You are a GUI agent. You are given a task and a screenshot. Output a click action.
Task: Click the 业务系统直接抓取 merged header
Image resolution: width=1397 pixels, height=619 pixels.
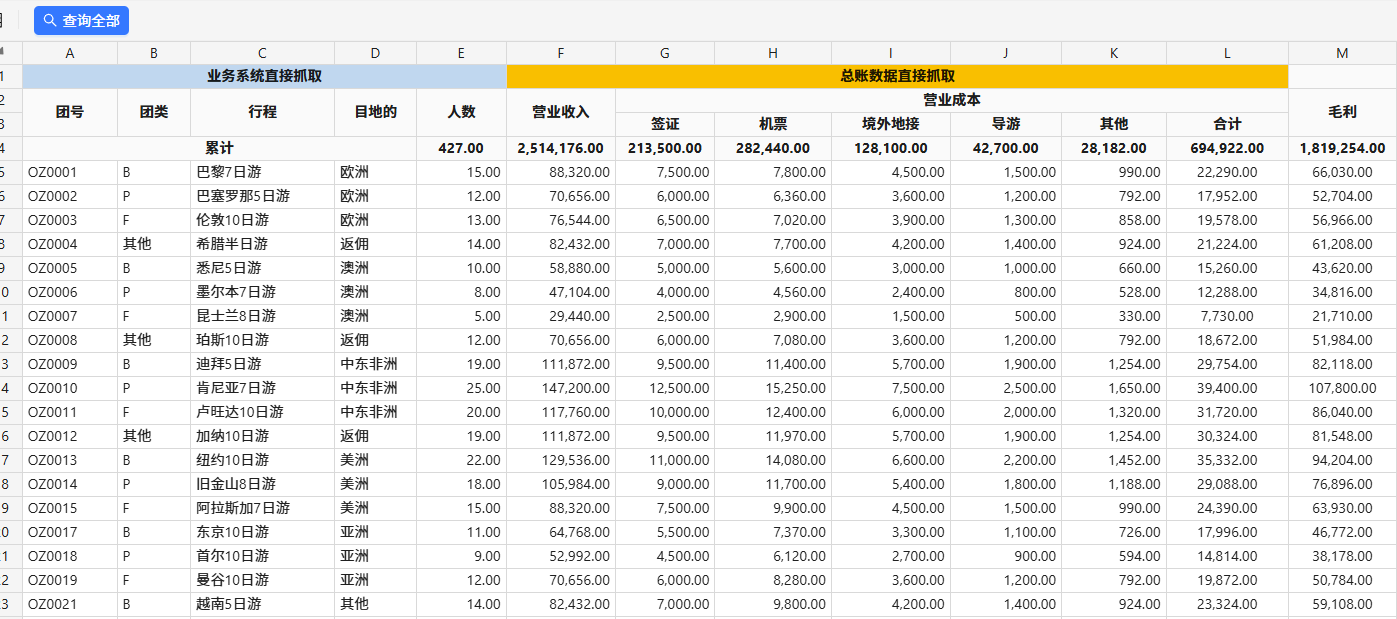click(265, 76)
